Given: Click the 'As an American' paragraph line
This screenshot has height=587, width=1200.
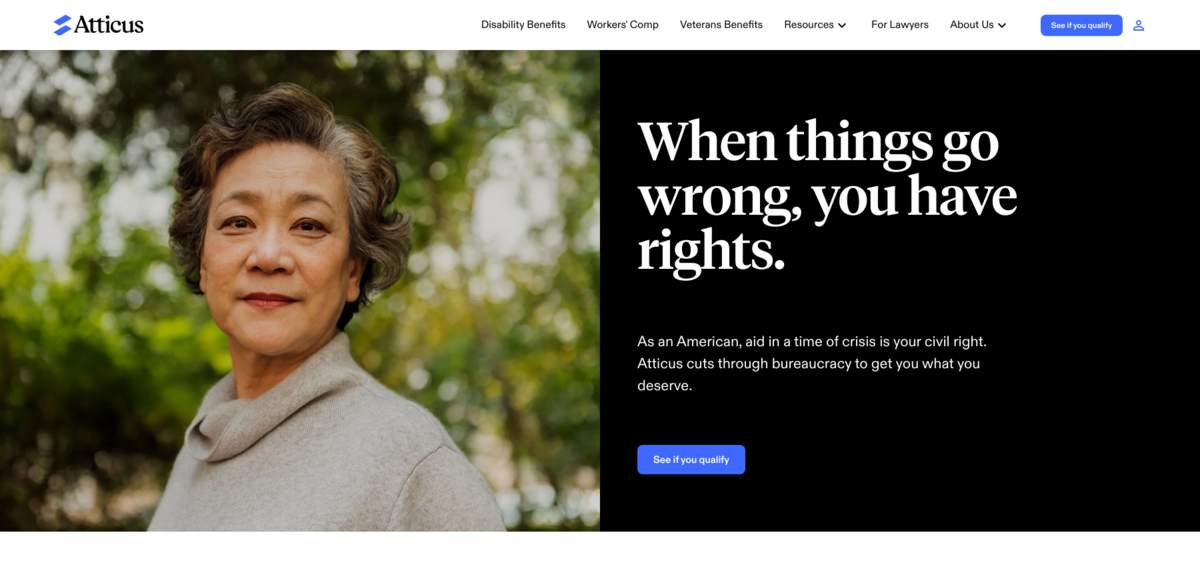Looking at the screenshot, I should pos(811,341).
